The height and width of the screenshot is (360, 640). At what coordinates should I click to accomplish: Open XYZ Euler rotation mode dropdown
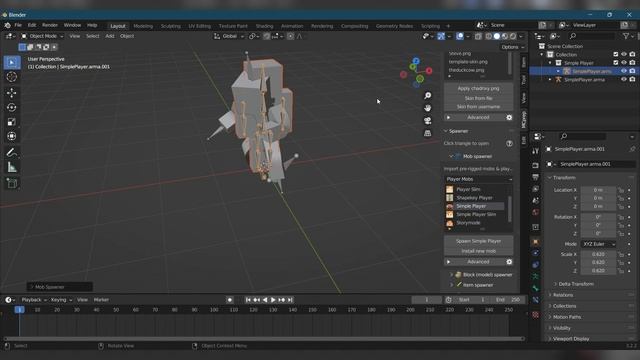tap(598, 244)
